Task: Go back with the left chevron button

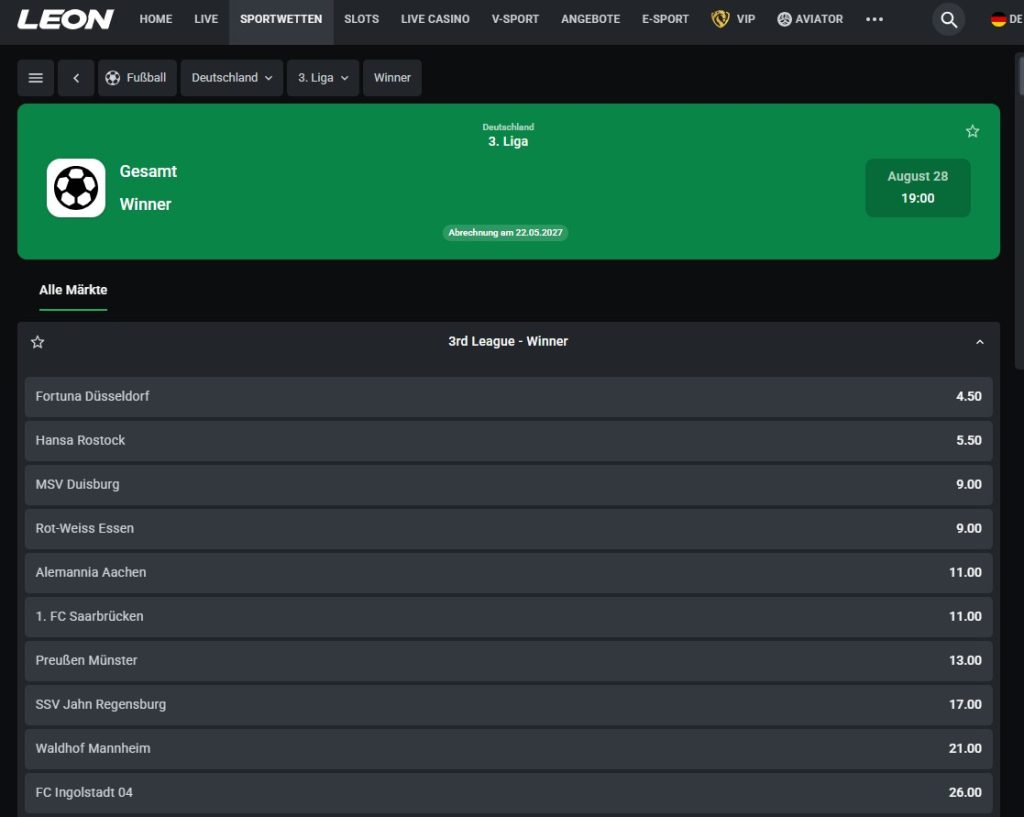Action: [x=76, y=78]
